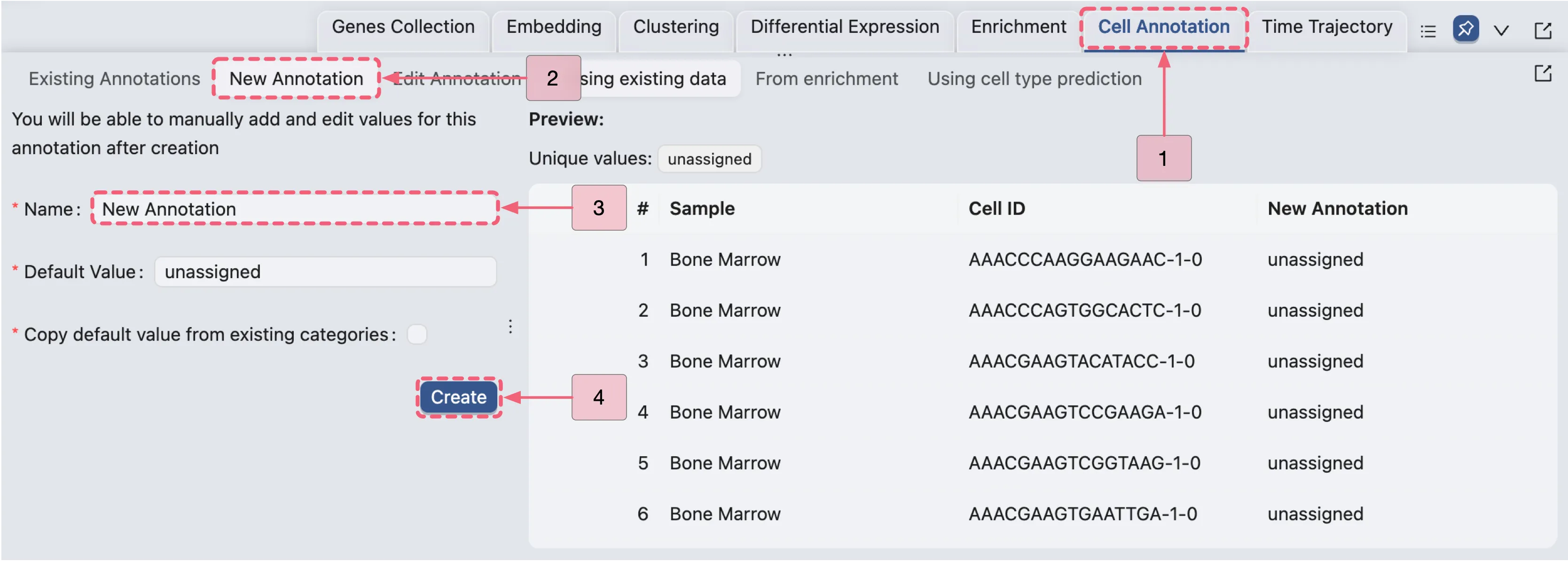This screenshot has width=1568, height=561.
Task: Toggle the blue pin icon
Action: [x=1466, y=29]
